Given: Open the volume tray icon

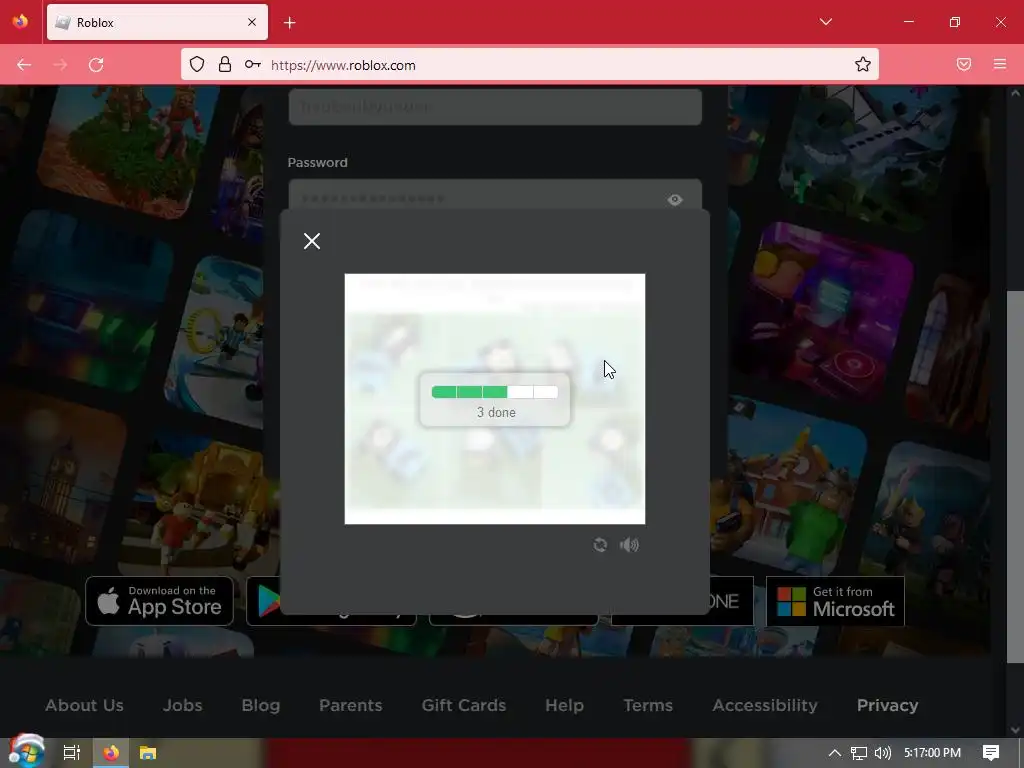Looking at the screenshot, I should [882, 753].
